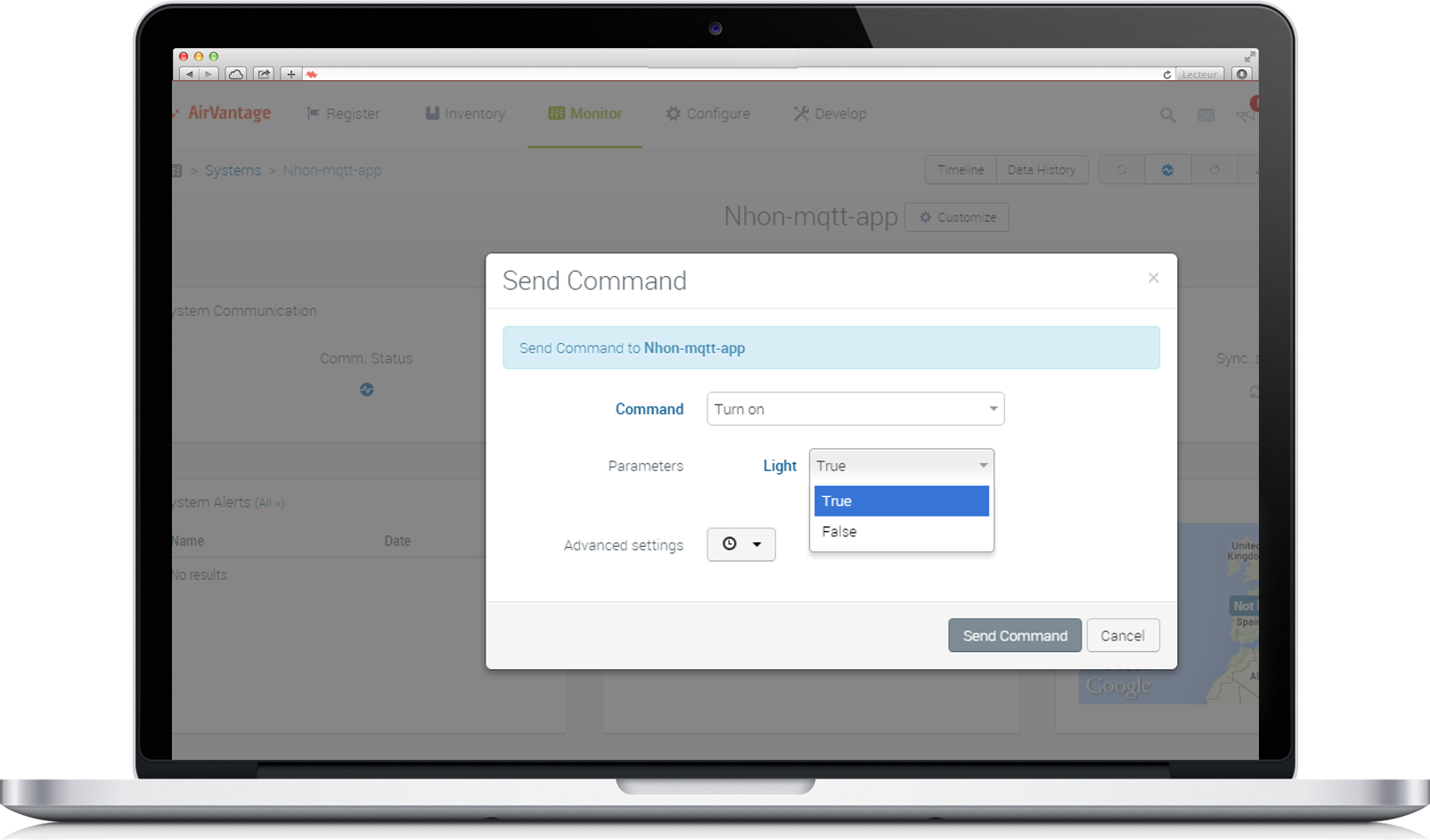Click the search magnifier icon in AirVantage header
The image size is (1430, 840).
pos(1167,115)
